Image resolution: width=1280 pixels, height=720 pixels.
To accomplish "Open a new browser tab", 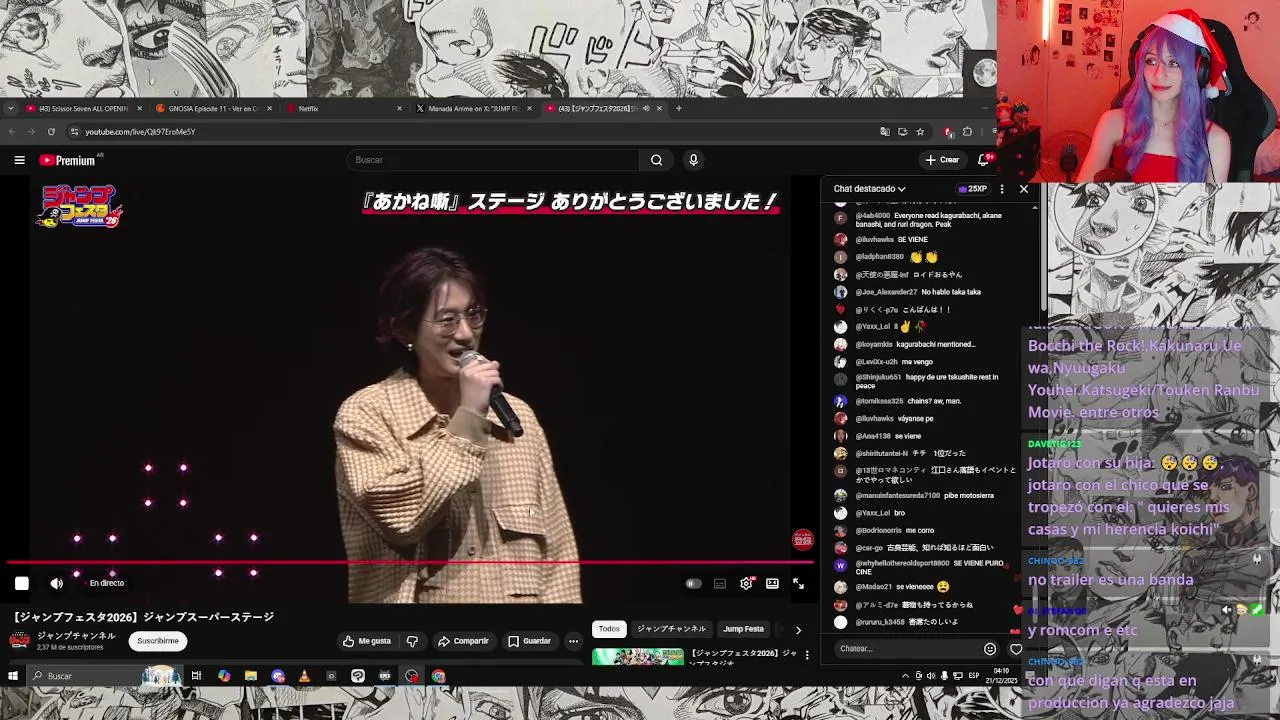I will click(x=678, y=108).
